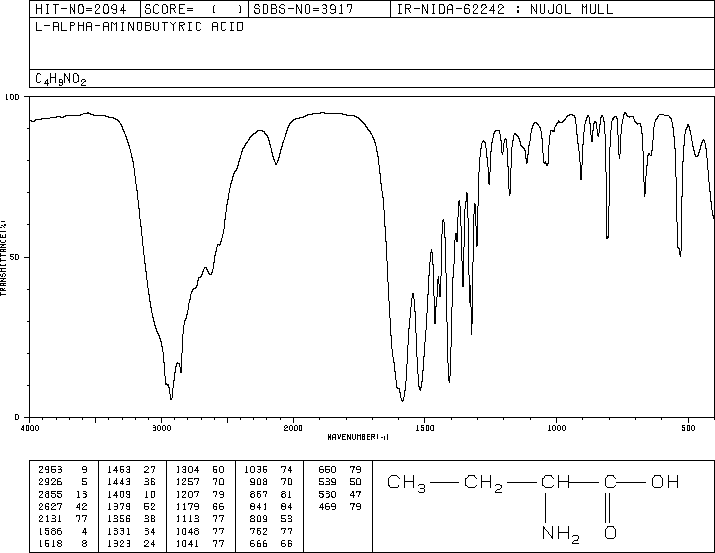Select peak table entry 1331

click(x=119, y=531)
